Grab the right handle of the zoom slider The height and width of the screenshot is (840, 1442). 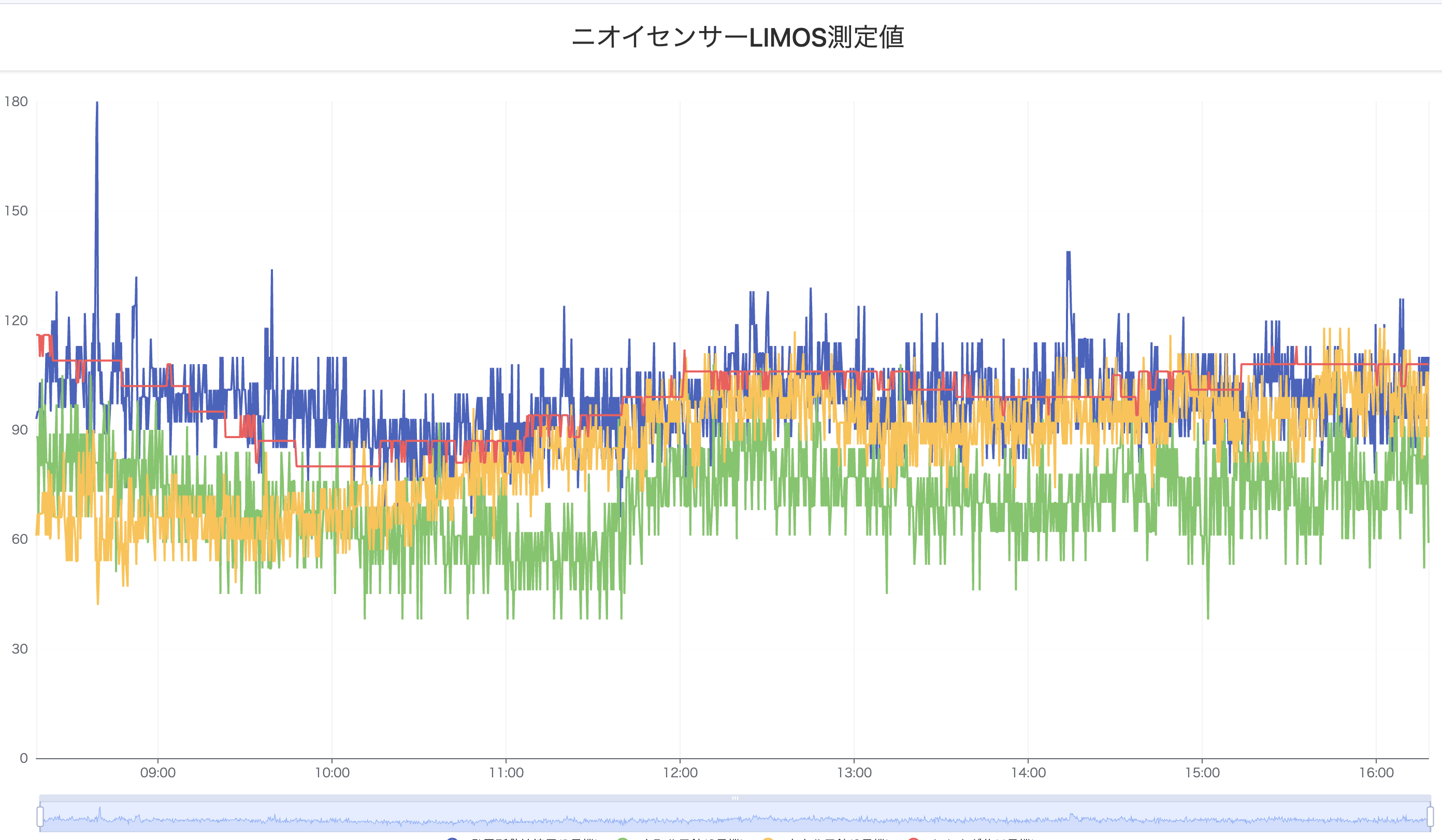(x=1430, y=817)
